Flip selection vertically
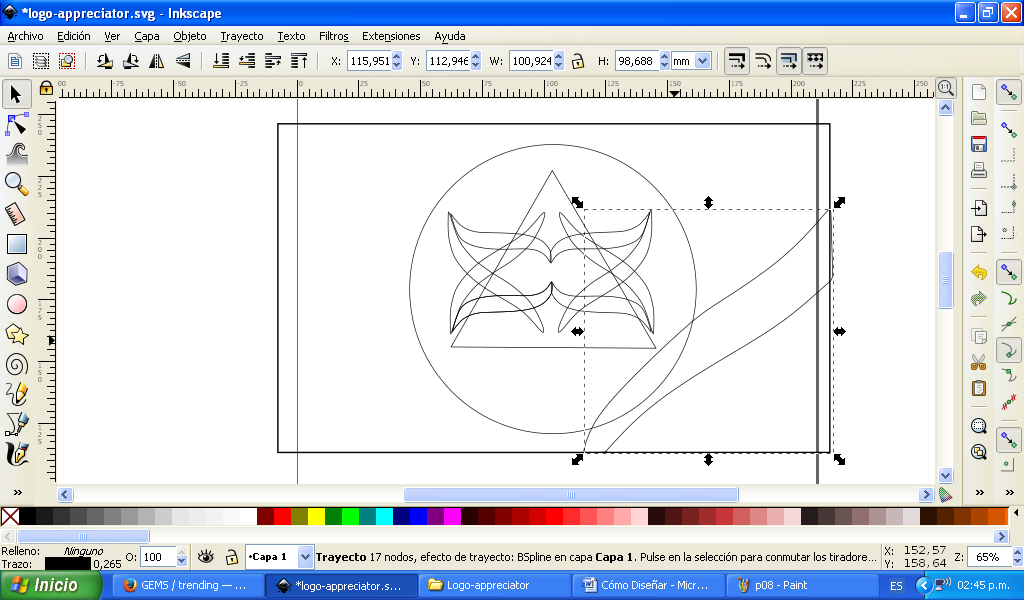Screen dimensions: 1024x600 click(x=184, y=61)
